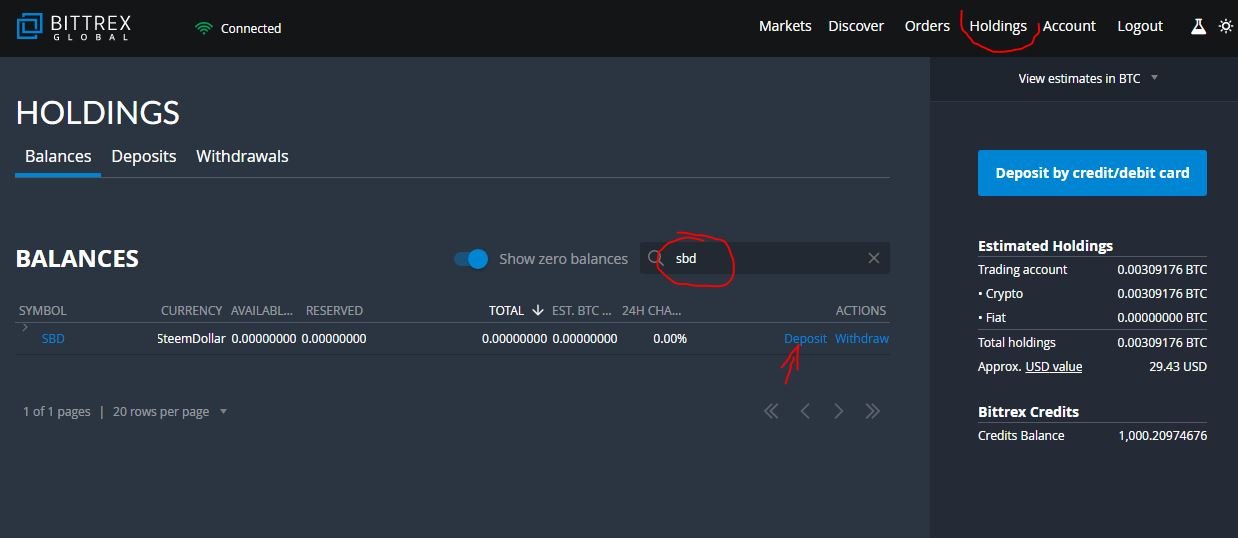Go to the next page arrow

pos(839,411)
